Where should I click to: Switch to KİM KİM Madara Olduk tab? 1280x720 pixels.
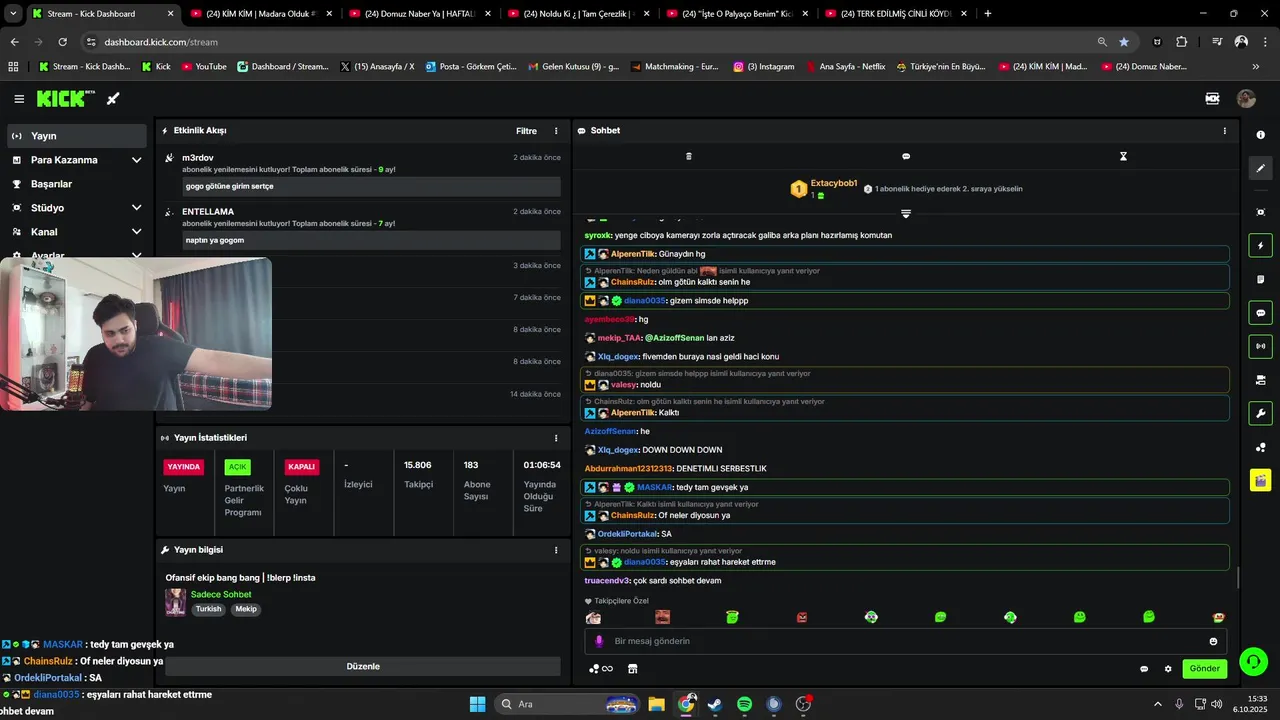point(261,14)
